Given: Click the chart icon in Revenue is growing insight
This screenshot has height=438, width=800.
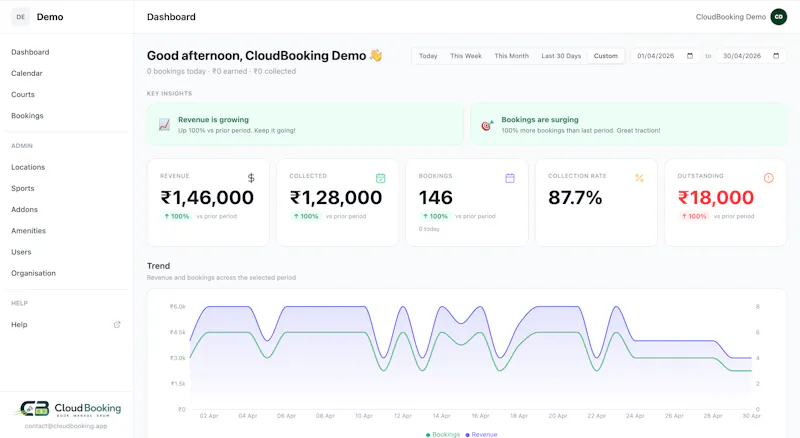Looking at the screenshot, I should pos(164,125).
